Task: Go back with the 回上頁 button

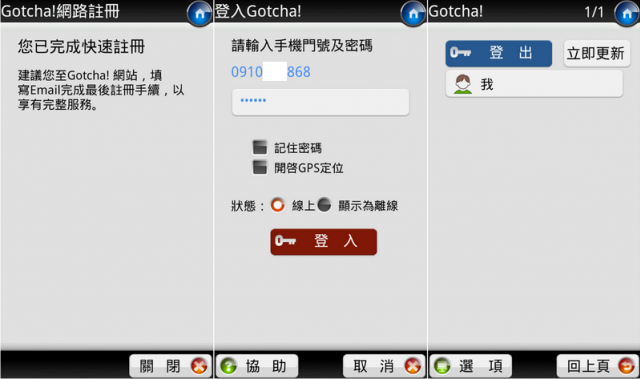Action: [598, 366]
